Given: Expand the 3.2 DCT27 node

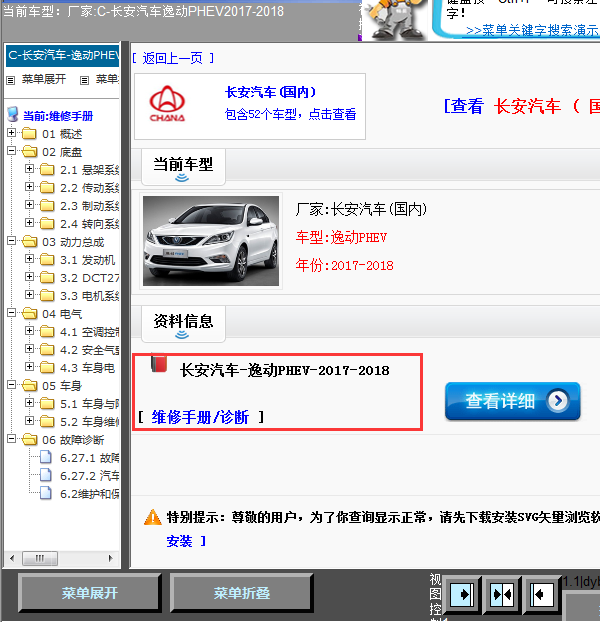Looking at the screenshot, I should (29, 276).
